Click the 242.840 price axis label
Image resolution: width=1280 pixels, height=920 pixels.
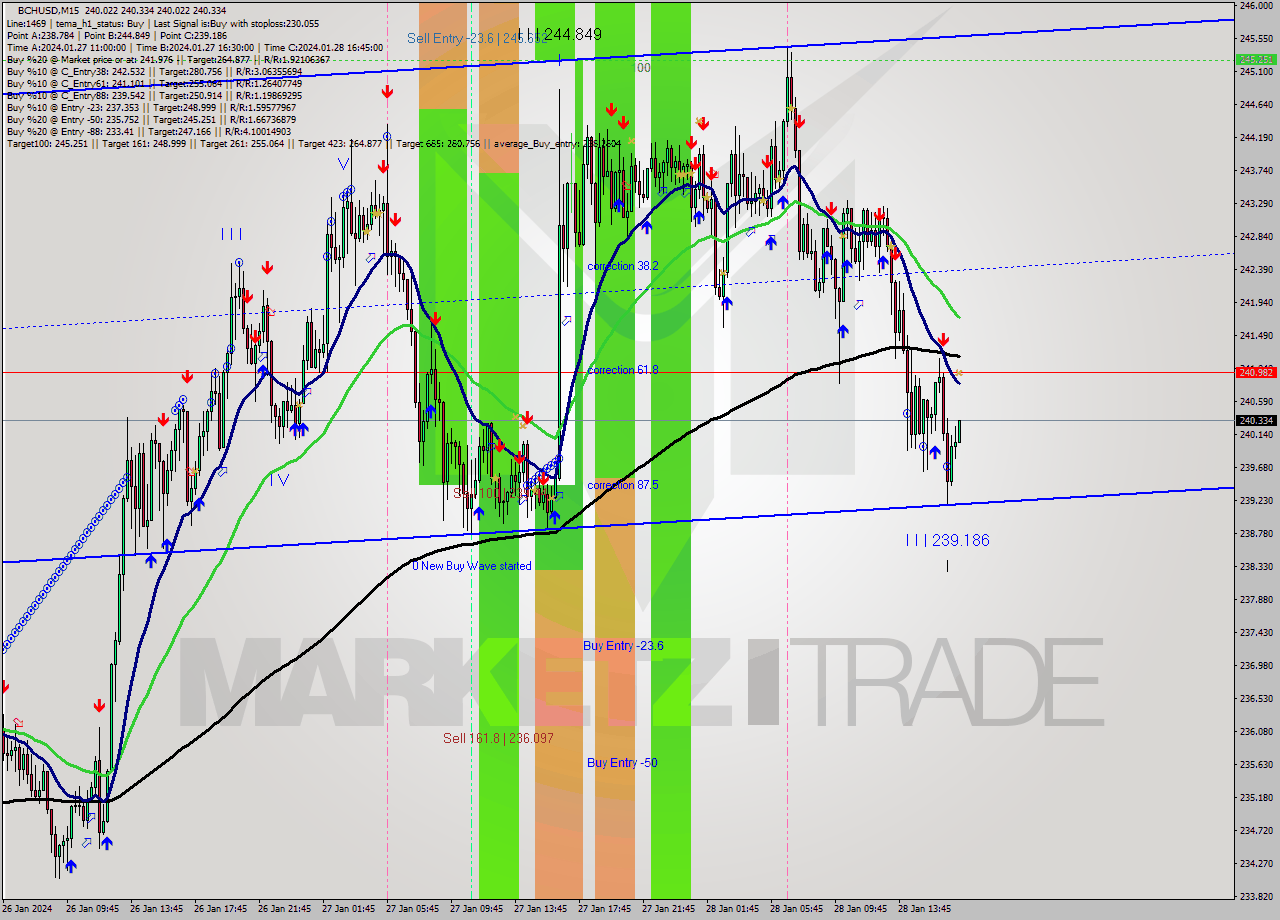click(x=1256, y=236)
